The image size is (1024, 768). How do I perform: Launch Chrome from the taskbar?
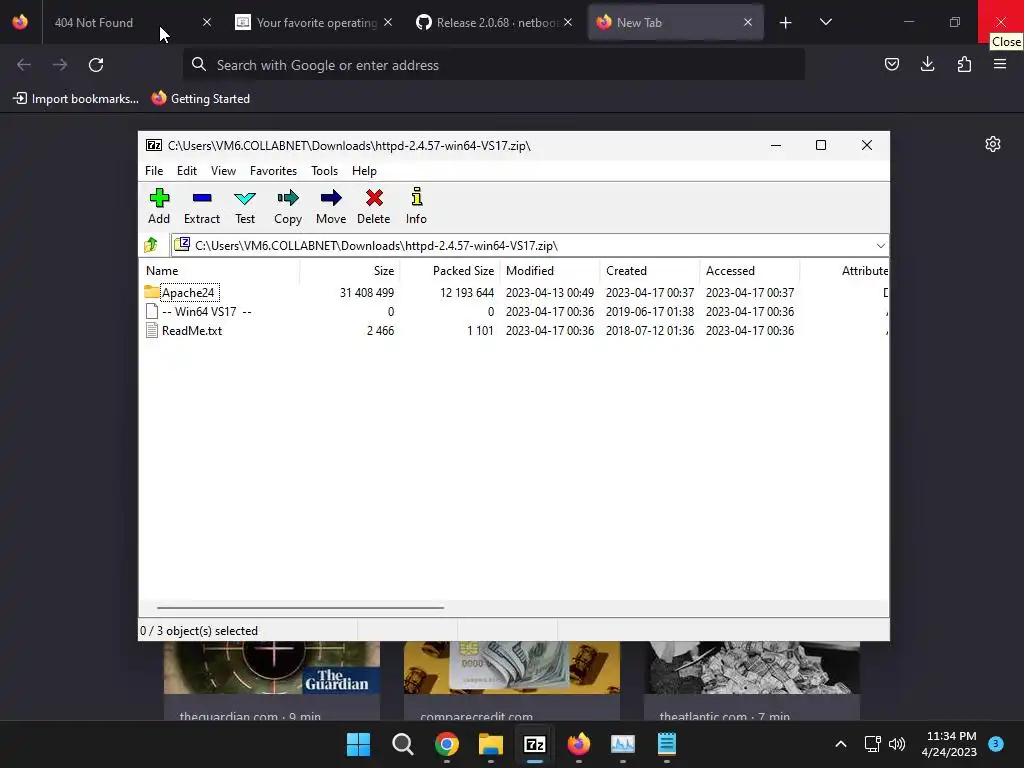[x=447, y=744]
